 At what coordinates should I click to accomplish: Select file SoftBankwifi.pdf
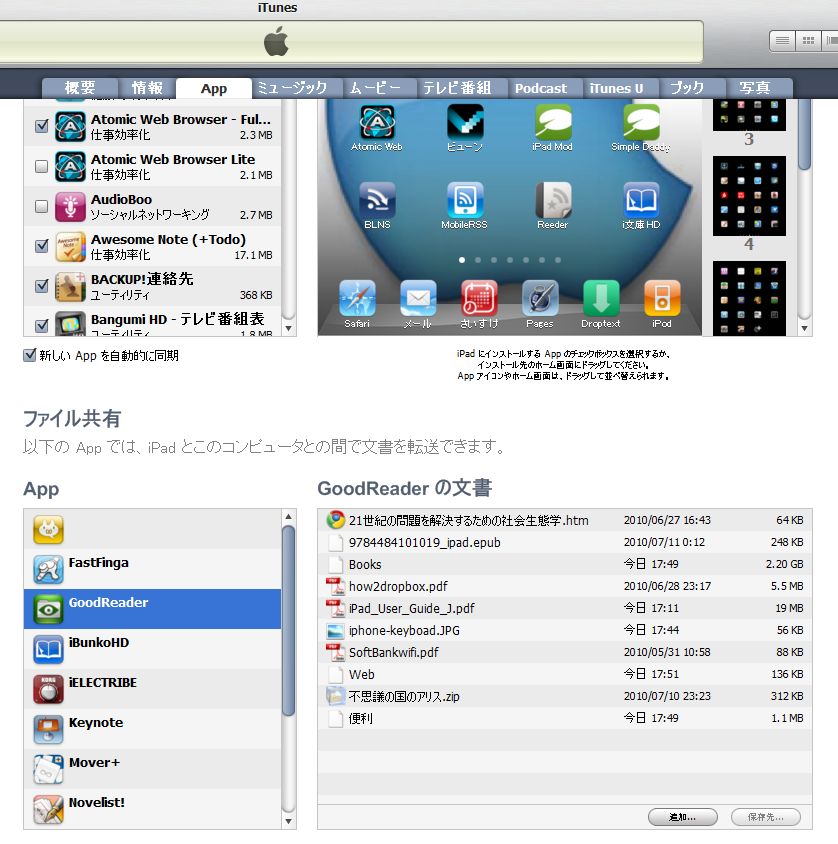click(565, 652)
